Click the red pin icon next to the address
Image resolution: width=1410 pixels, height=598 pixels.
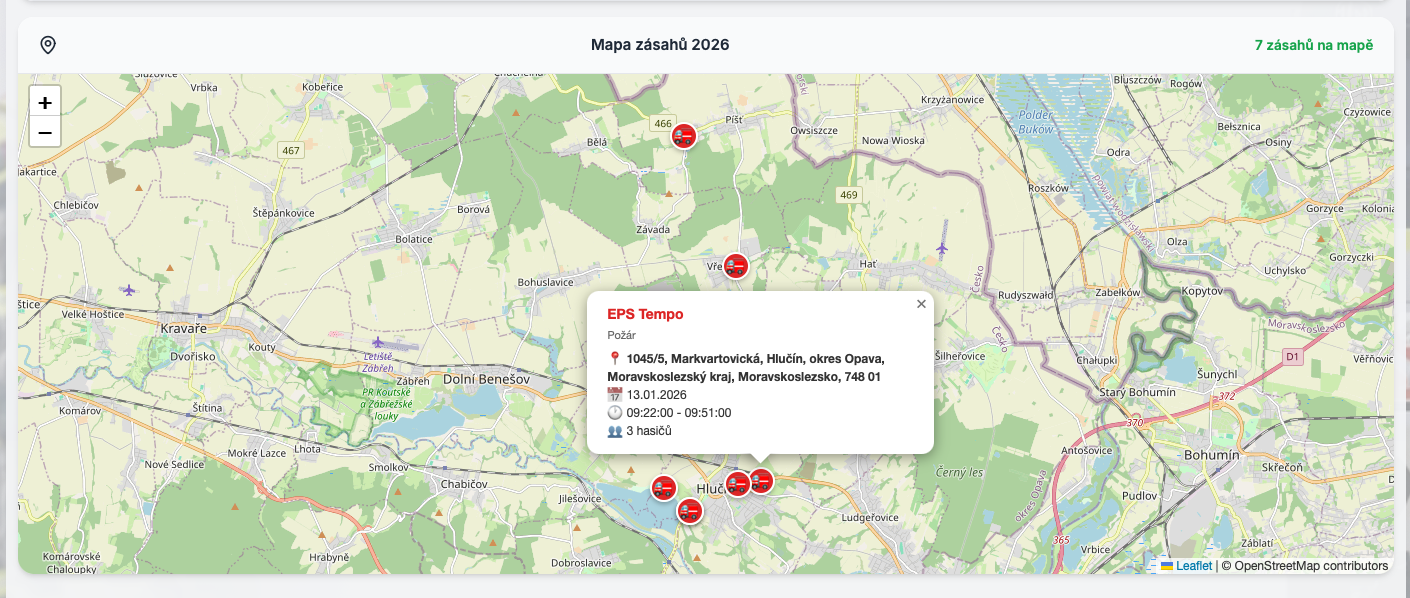(x=614, y=356)
